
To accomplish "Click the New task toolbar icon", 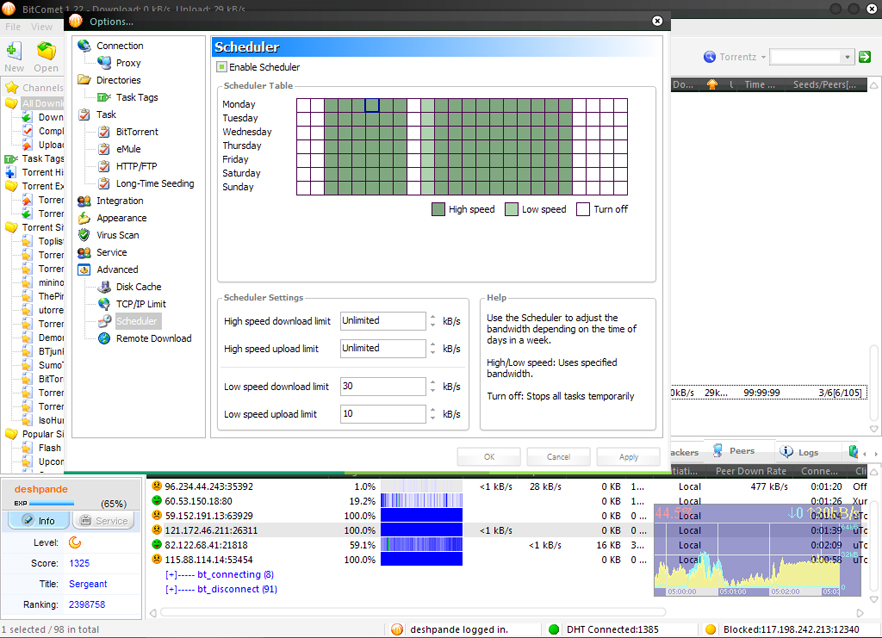I will point(14,51).
